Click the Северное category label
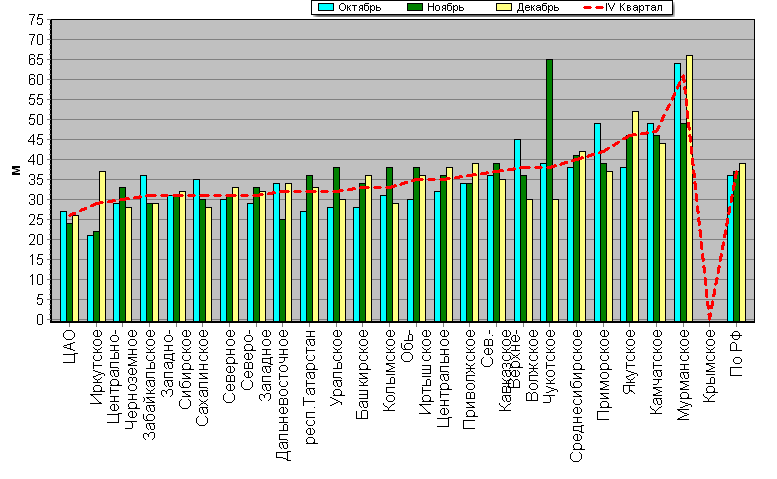The width and height of the screenshot is (777, 479). tap(229, 367)
